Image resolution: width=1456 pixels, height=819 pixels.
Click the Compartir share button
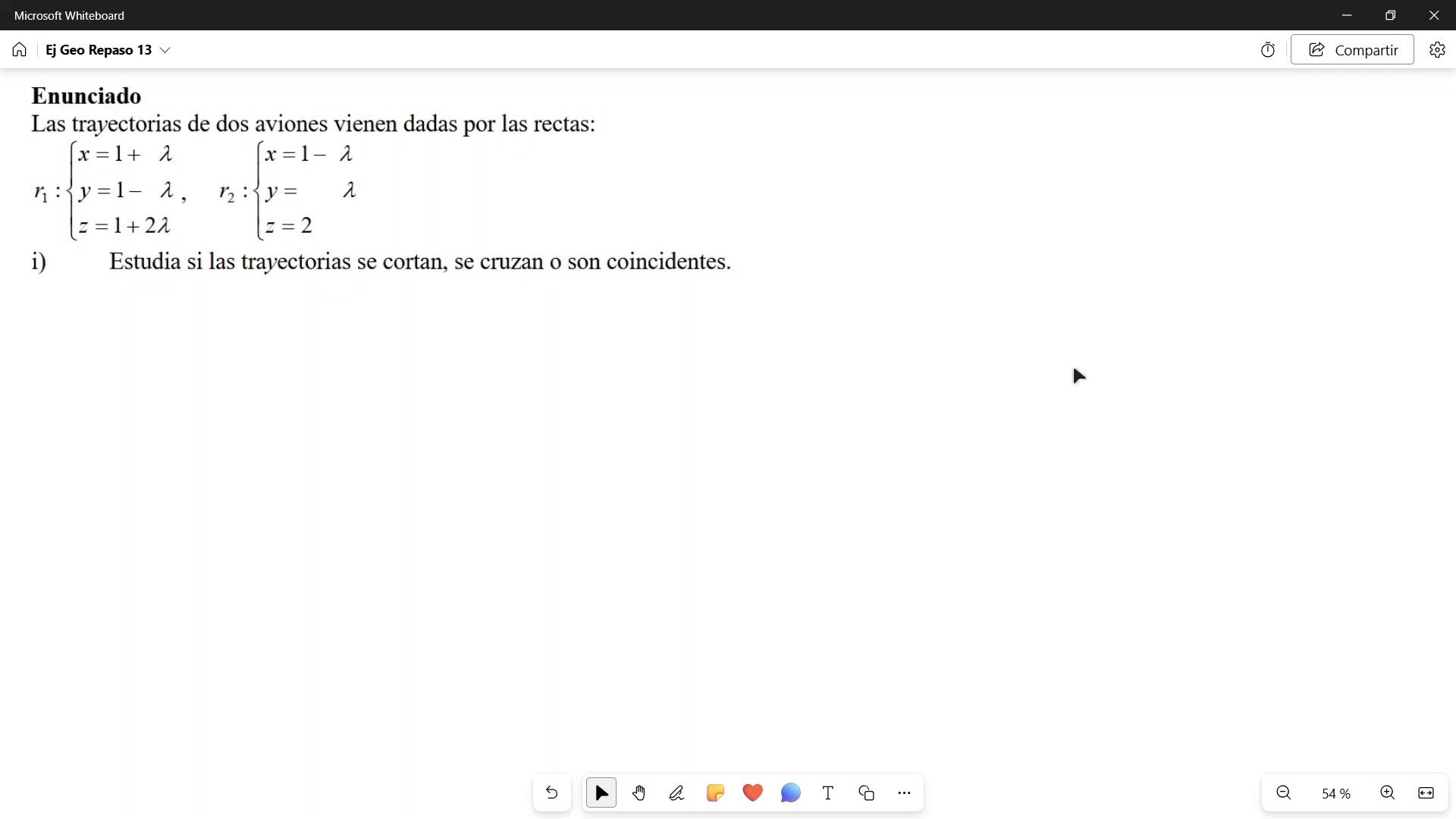(x=1352, y=50)
